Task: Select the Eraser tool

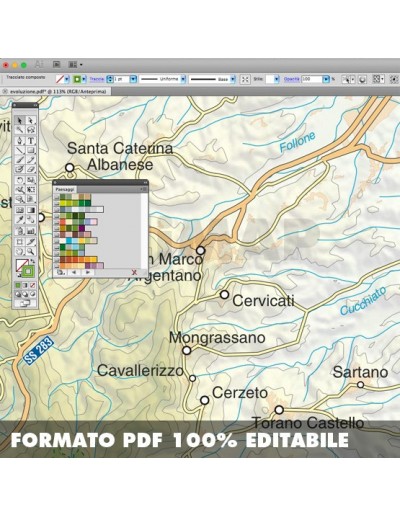Action: (30, 169)
